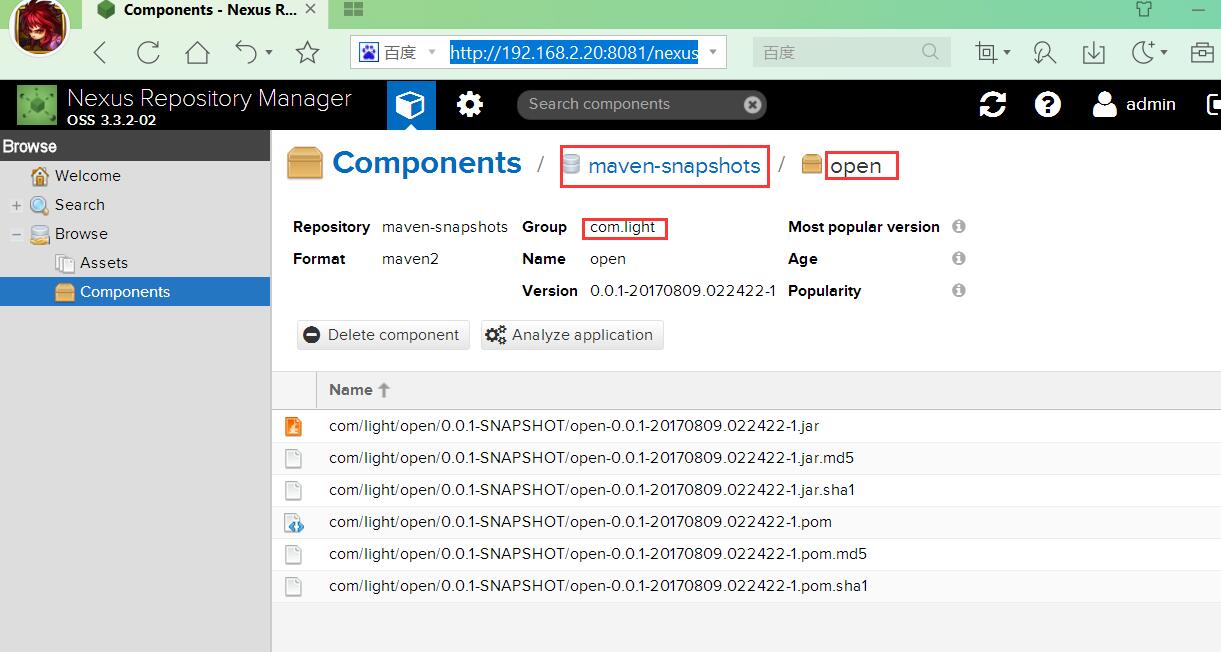The image size is (1221, 652).
Task: Click the address bar URL field
Action: pos(574,52)
